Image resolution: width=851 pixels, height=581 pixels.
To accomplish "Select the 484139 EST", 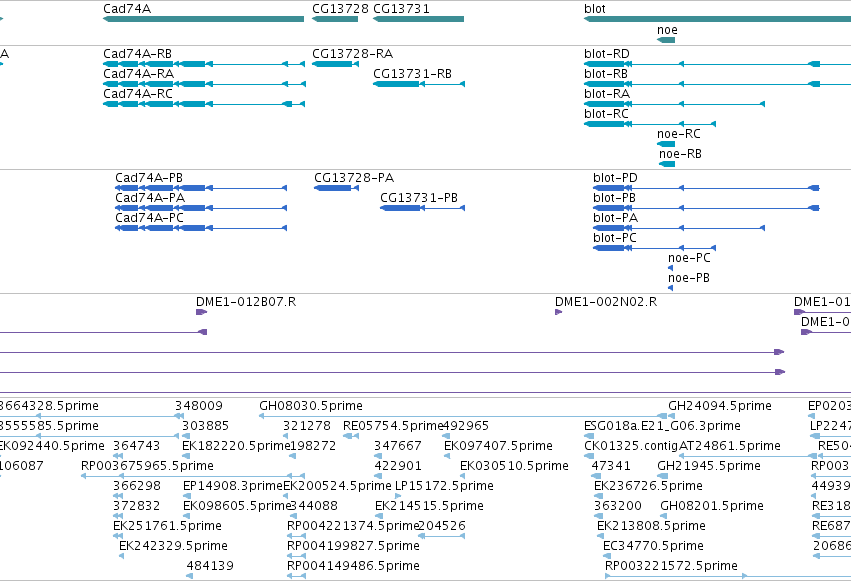I will tap(189, 576).
